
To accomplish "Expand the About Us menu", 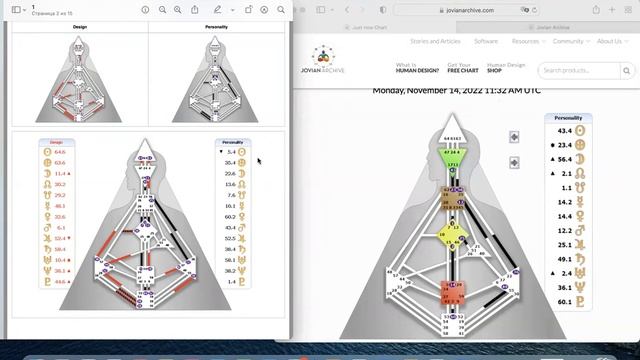I will [x=612, y=41].
